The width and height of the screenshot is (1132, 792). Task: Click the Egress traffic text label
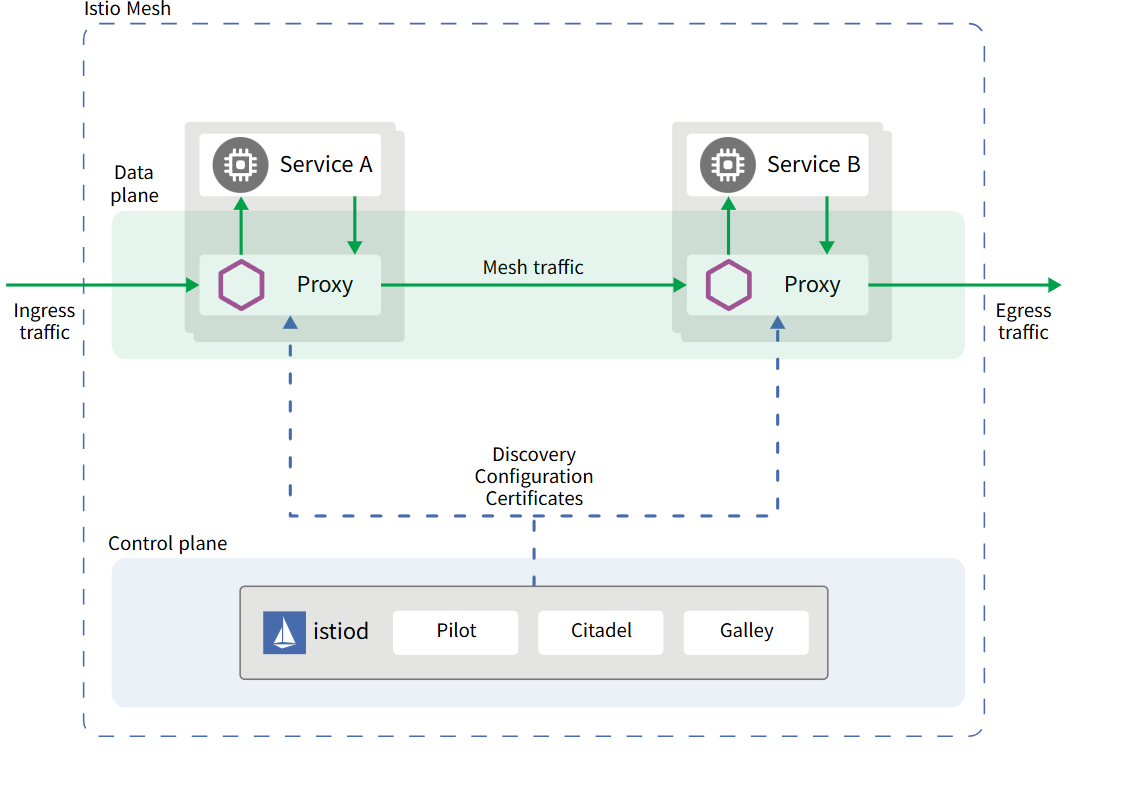point(1023,322)
